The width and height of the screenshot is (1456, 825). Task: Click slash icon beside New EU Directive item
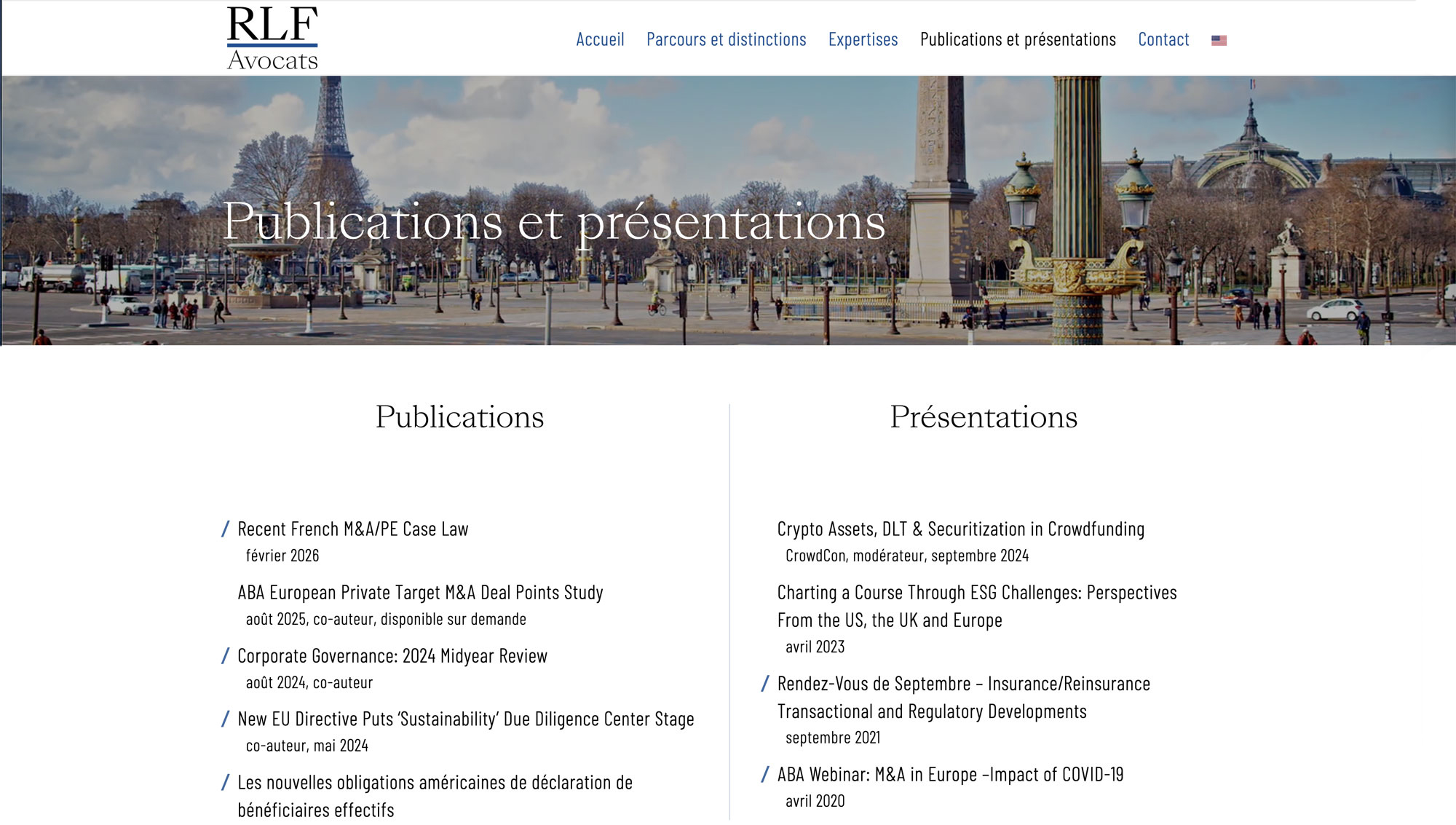pos(226,719)
